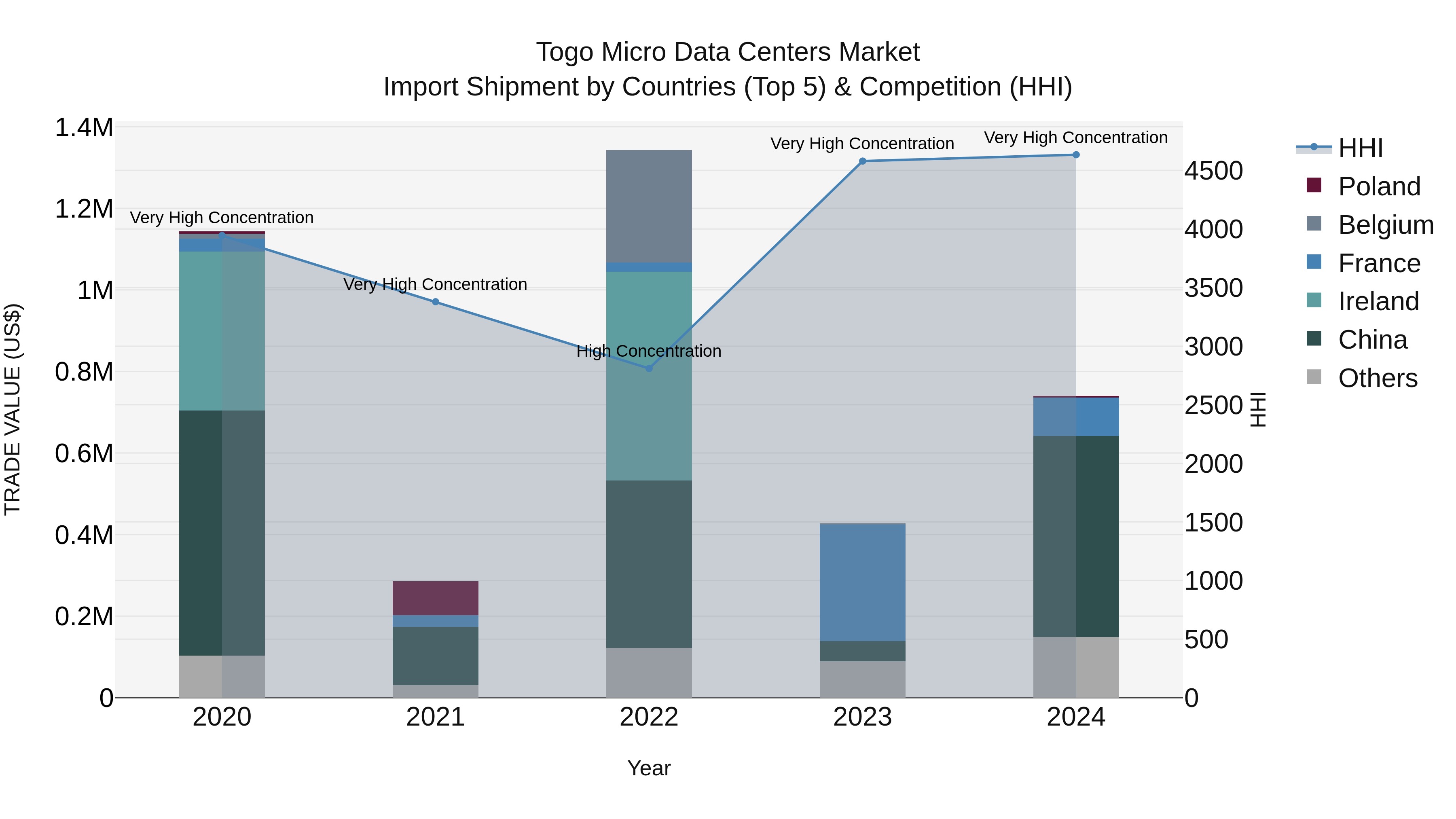This screenshot has height=819, width=1456.
Task: Click the chart title 'Togo Micro Data Centers Market'
Action: [728, 52]
